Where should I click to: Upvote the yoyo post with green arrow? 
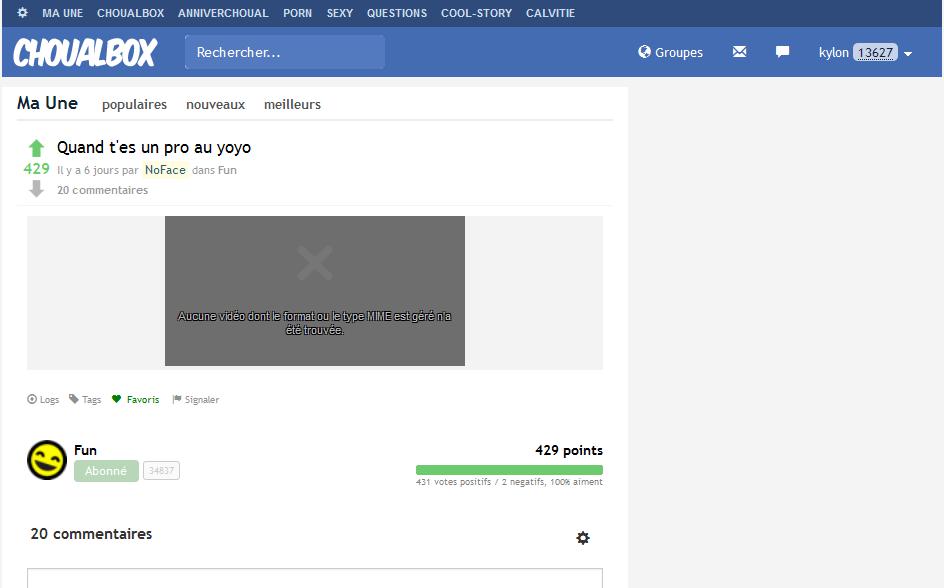pos(37,148)
